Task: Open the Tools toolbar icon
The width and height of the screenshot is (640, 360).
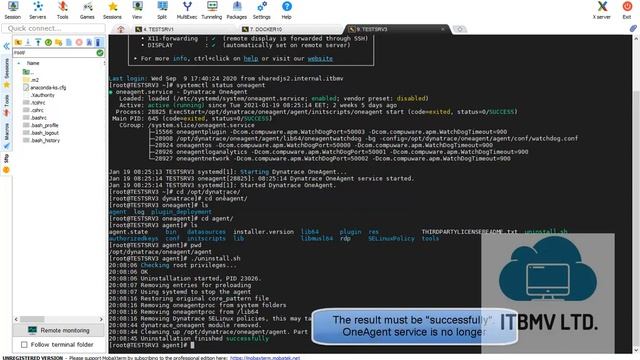Action: [x=62, y=10]
